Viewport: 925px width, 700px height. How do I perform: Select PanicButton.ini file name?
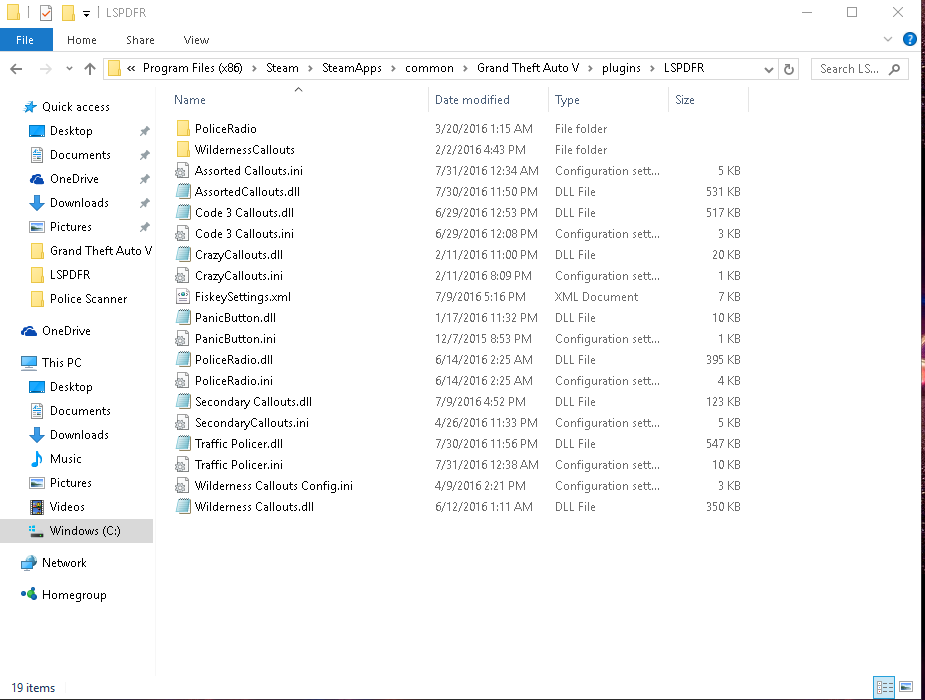pyautogui.click(x=235, y=339)
